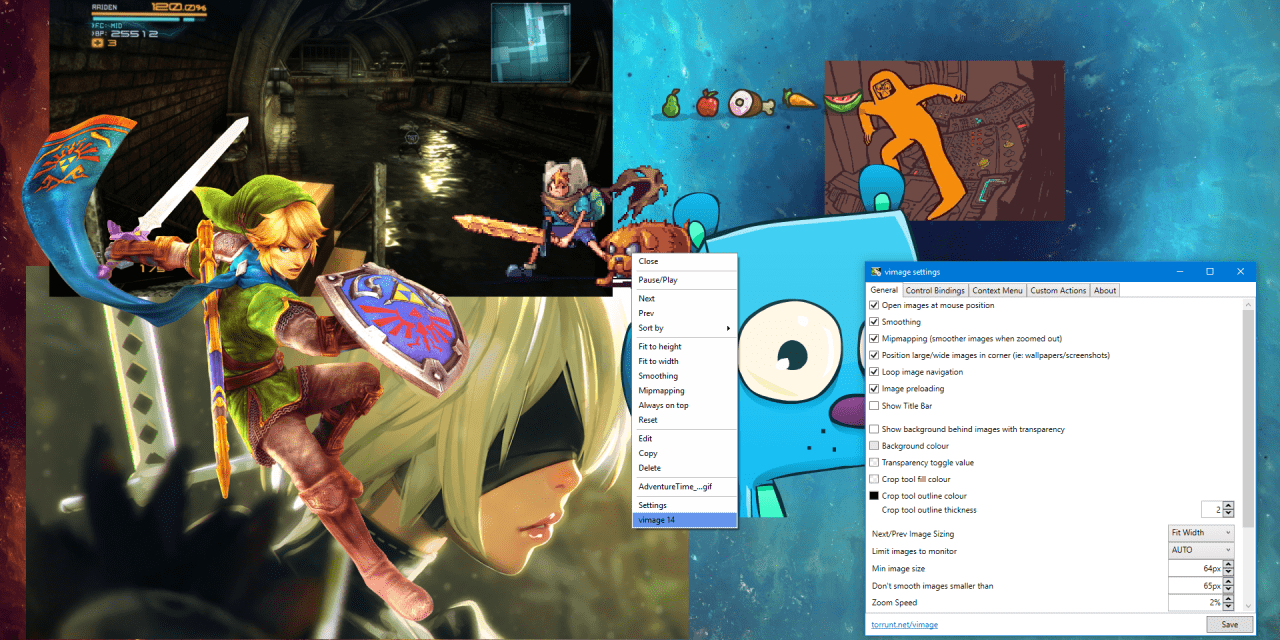The height and width of the screenshot is (640, 1280).
Task: Toggle Smoothing from the context menu
Action: click(x=684, y=376)
